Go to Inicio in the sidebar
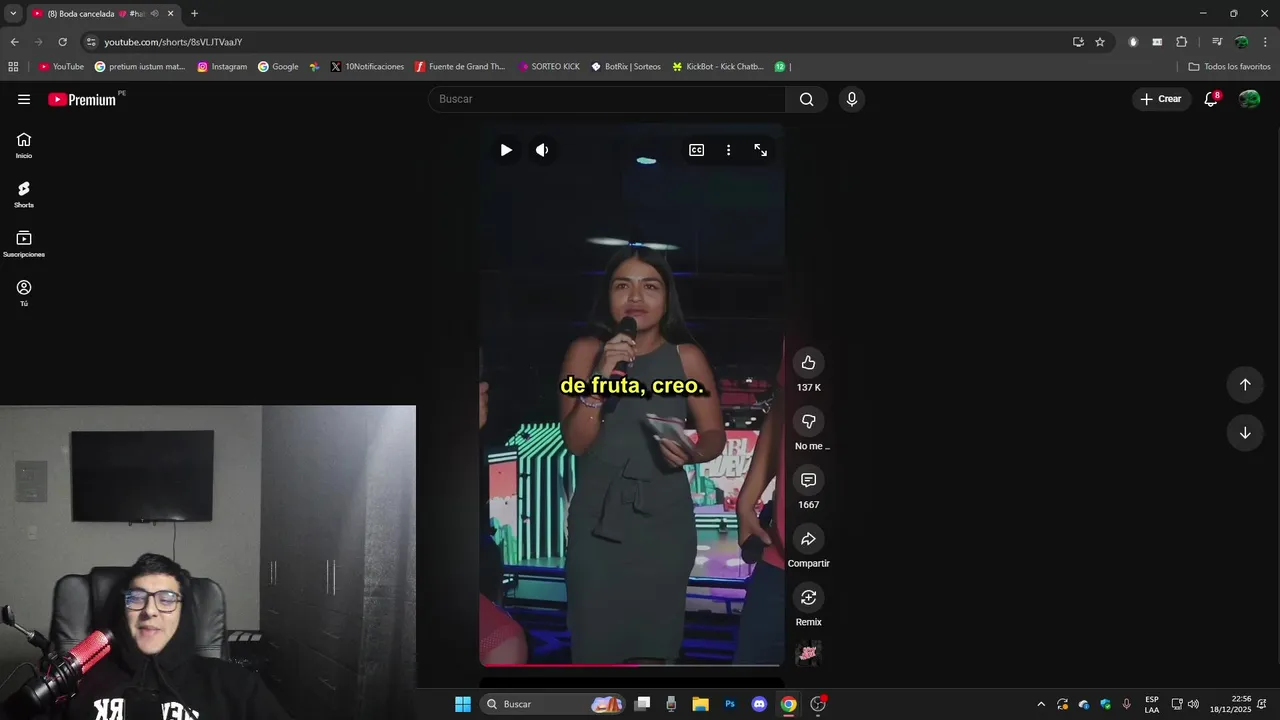Image resolution: width=1280 pixels, height=720 pixels. (24, 145)
